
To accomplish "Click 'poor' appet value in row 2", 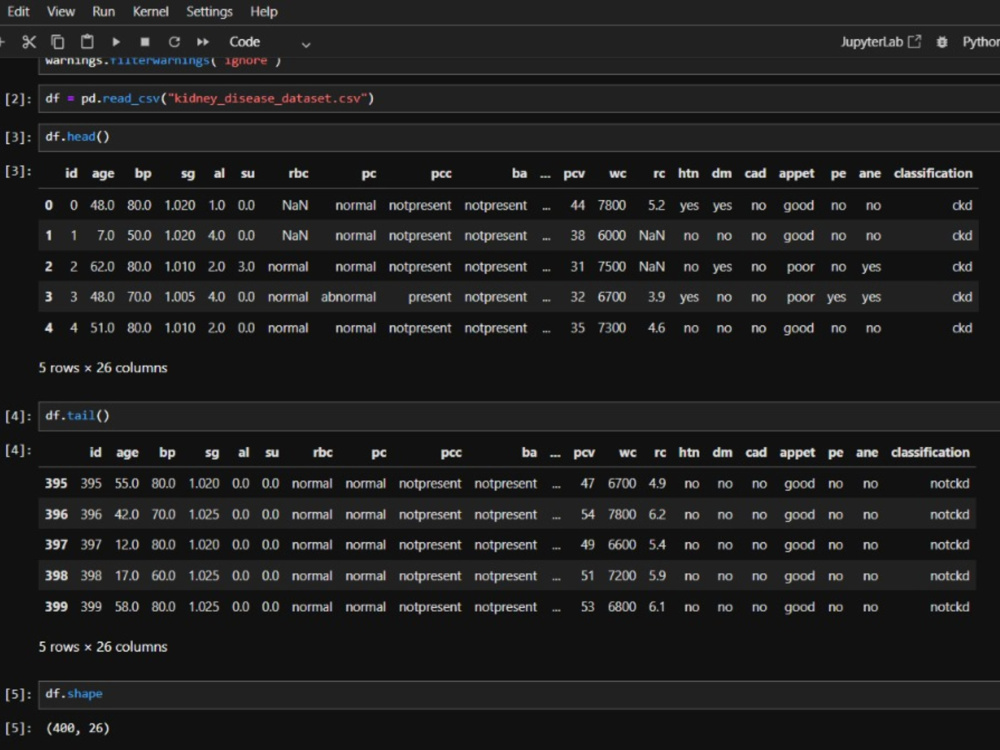I will [800, 267].
